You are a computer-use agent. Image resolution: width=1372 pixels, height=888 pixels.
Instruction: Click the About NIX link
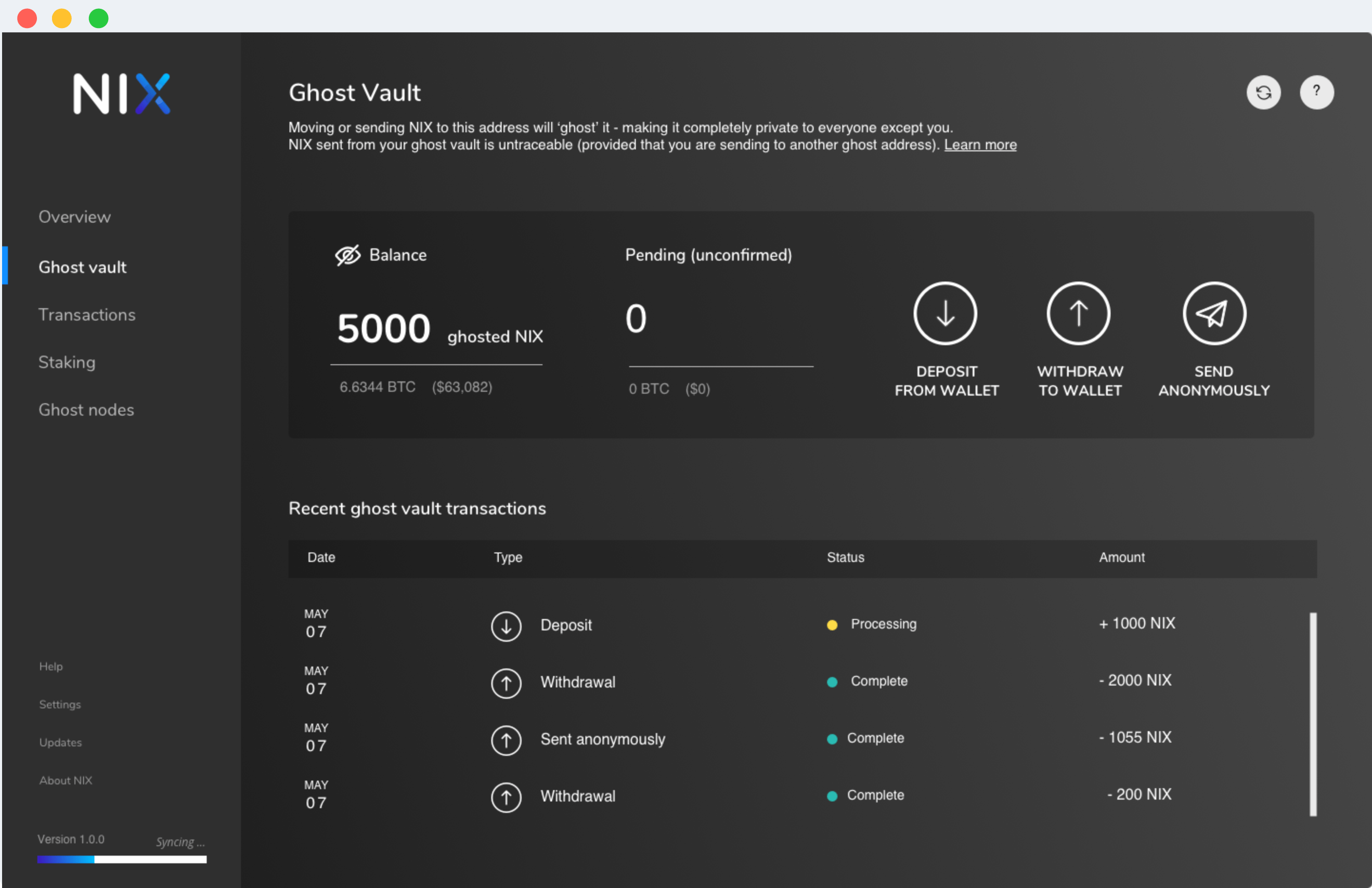[66, 780]
